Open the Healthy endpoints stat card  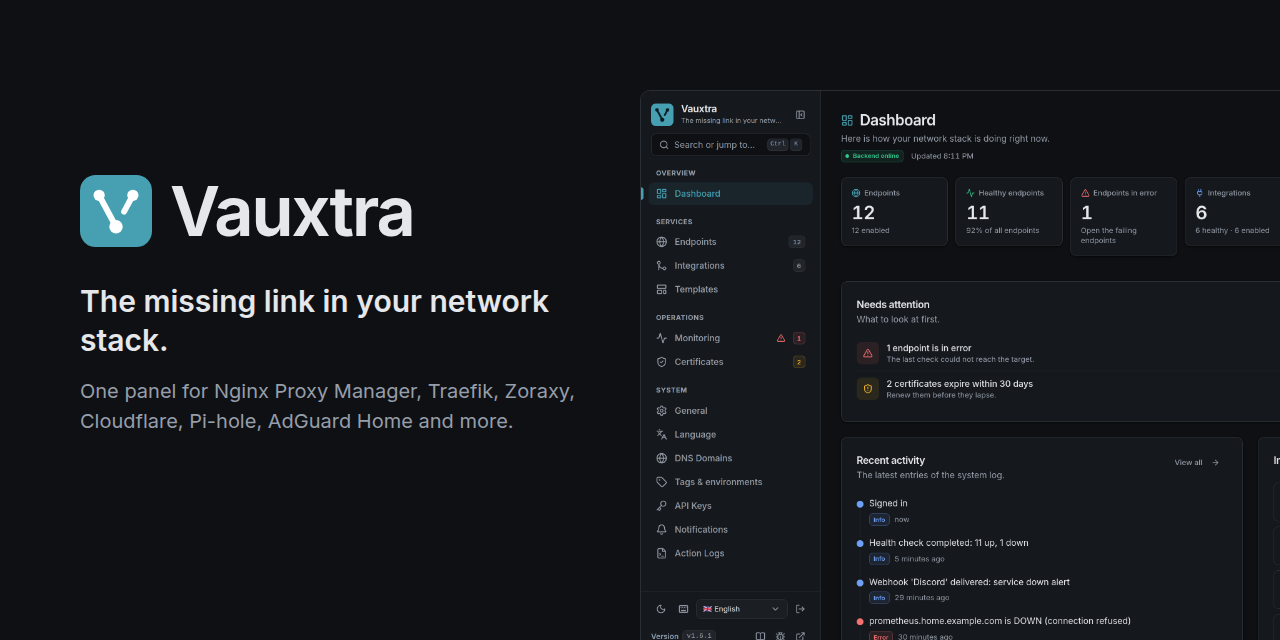coord(1009,212)
